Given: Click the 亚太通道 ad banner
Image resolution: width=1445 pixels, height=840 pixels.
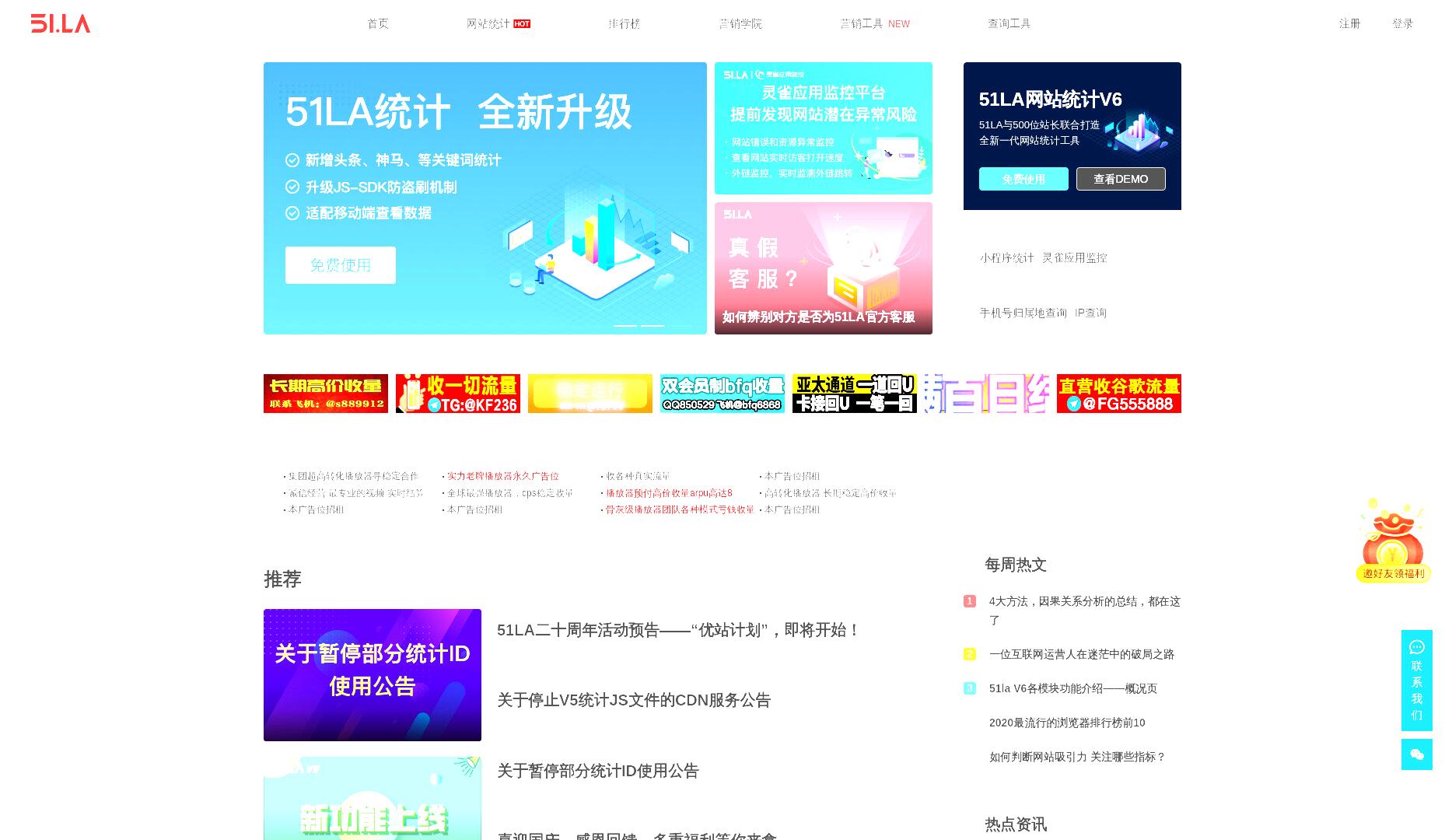Looking at the screenshot, I should [x=855, y=394].
